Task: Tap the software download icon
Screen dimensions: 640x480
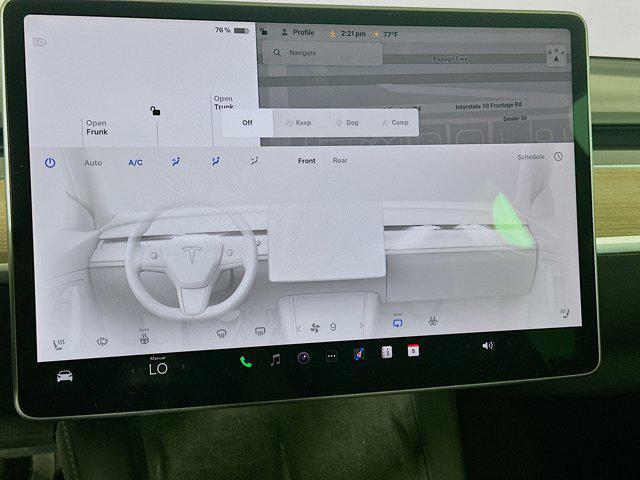Action: tap(333, 34)
